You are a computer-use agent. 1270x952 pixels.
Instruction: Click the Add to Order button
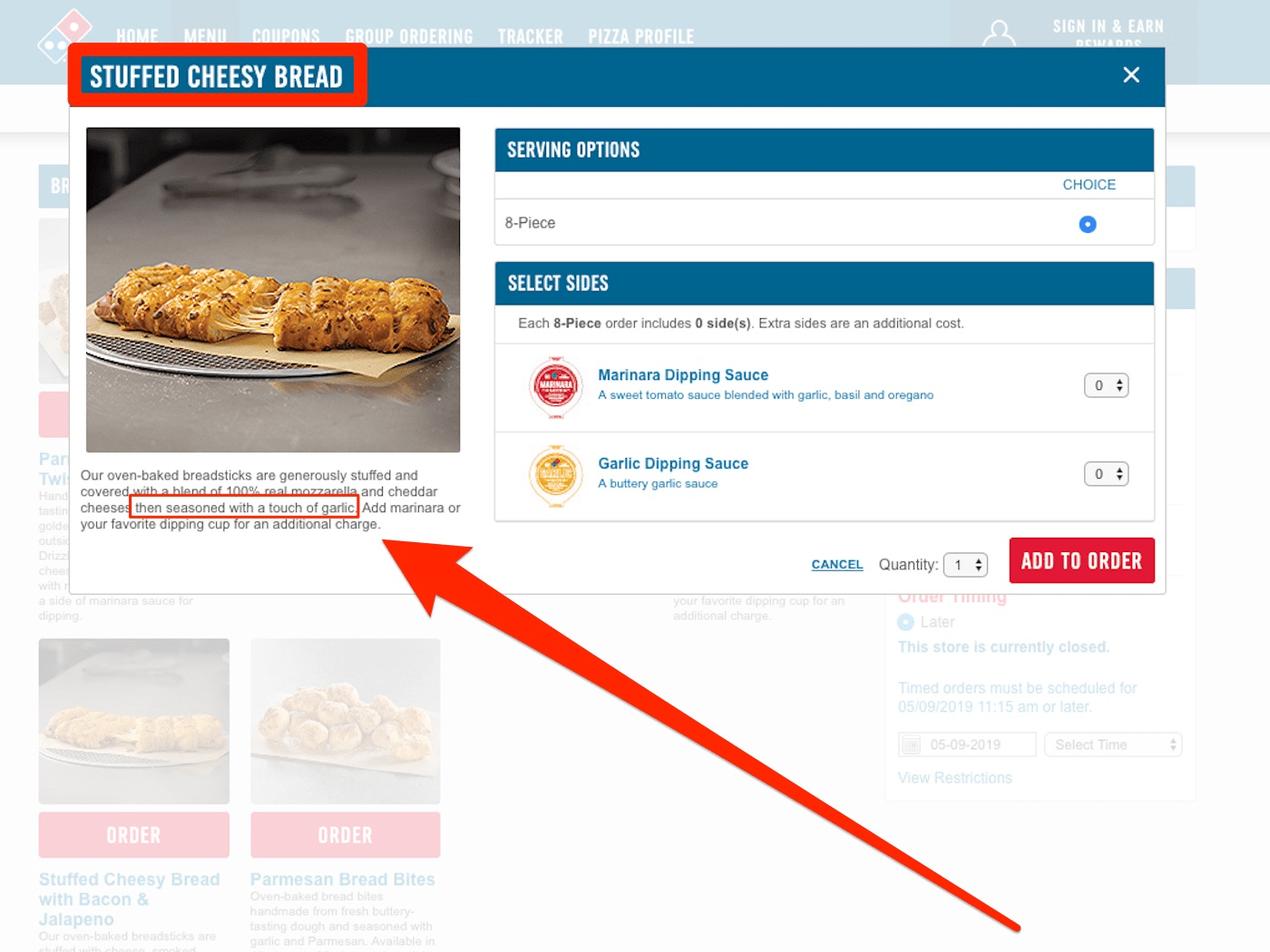1081,560
